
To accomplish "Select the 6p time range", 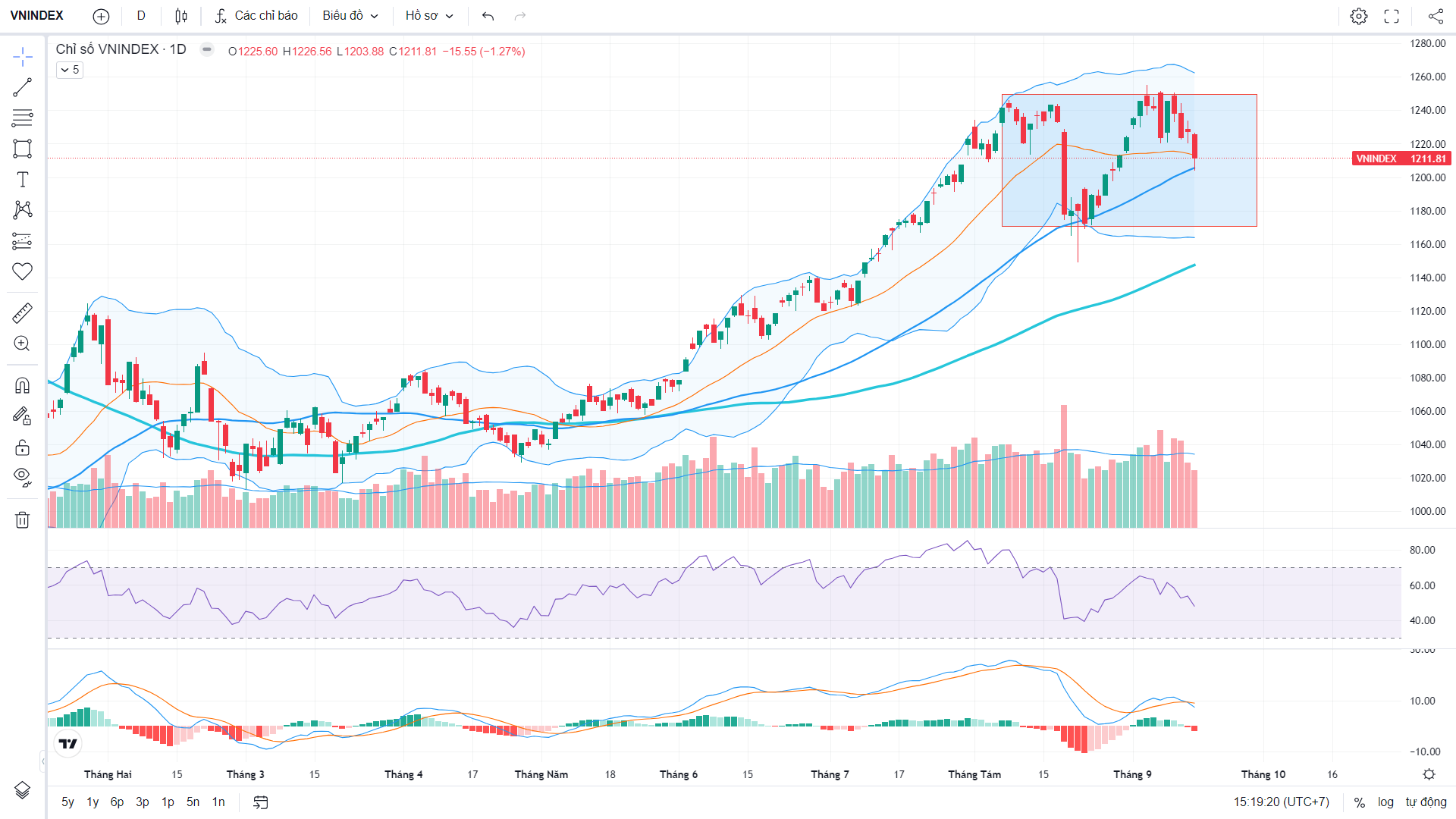I will 117,802.
